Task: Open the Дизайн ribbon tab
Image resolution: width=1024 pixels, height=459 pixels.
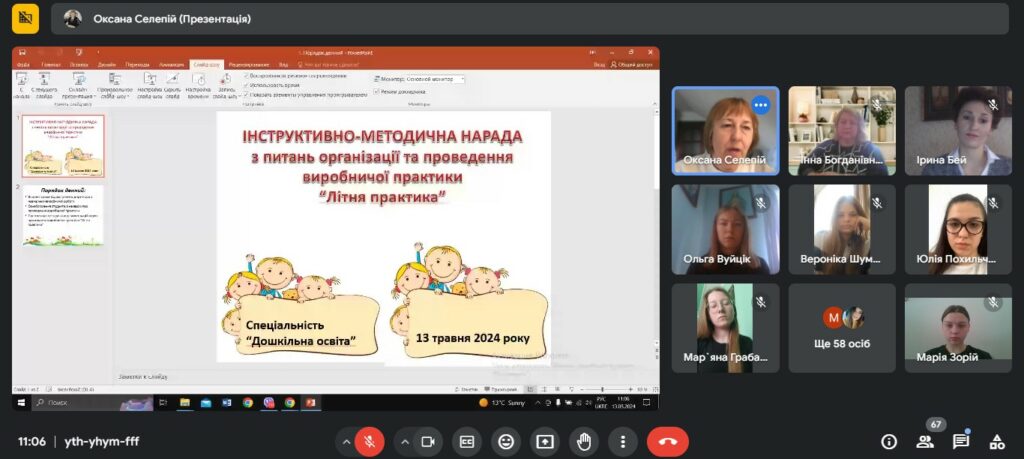Action: 106,64
